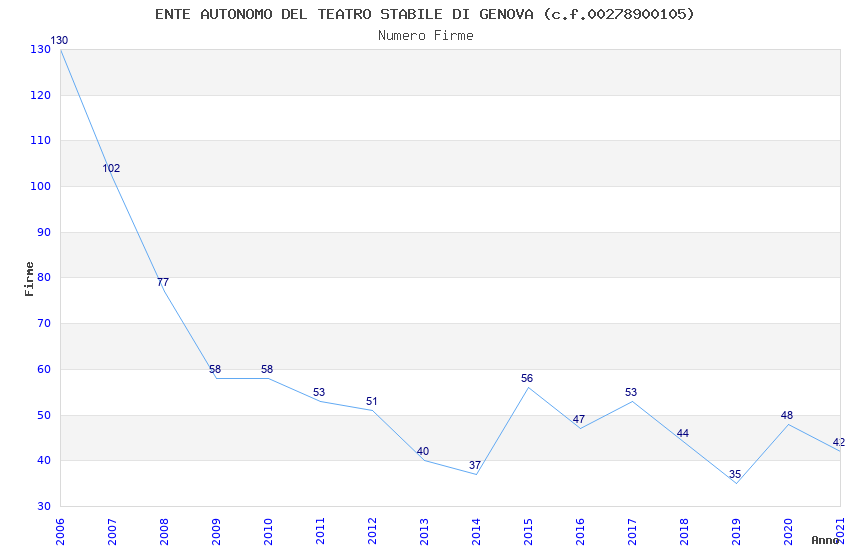Click the subtitle Numero Firme

pyautogui.click(x=426, y=35)
